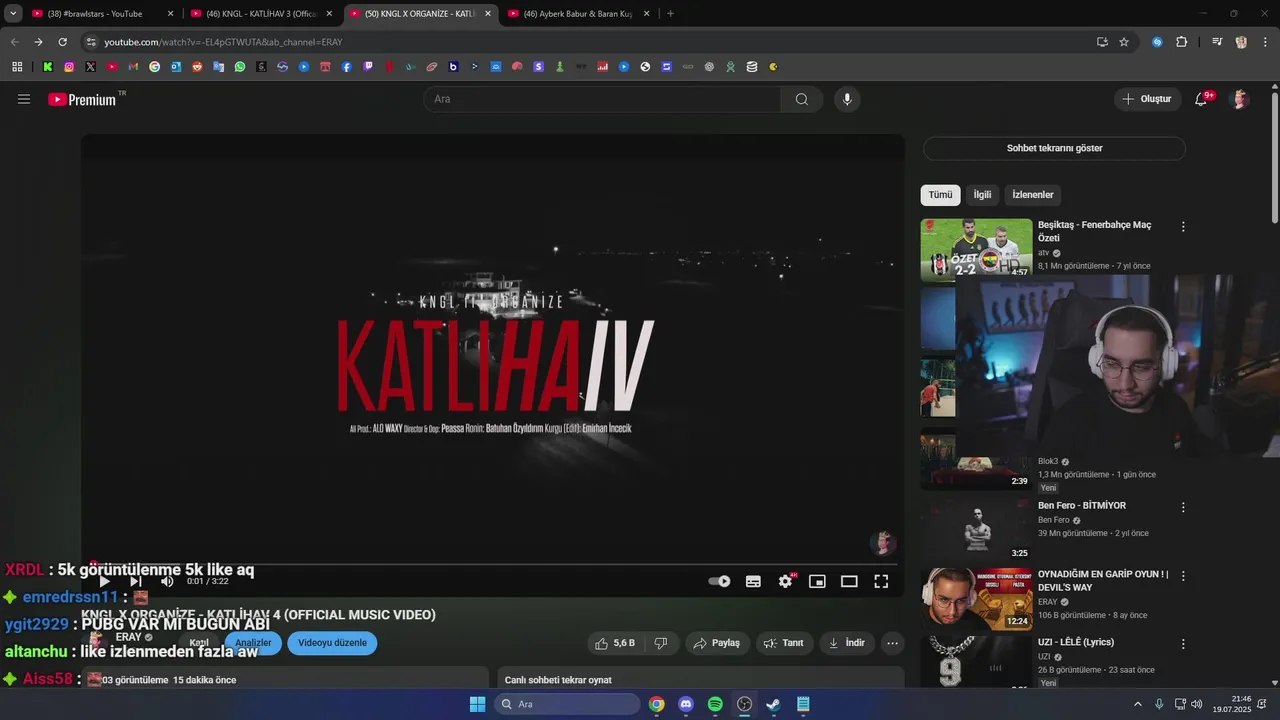This screenshot has width=1280, height=720.
Task: Open the WhatsApp bookmark icon
Action: coord(240,67)
